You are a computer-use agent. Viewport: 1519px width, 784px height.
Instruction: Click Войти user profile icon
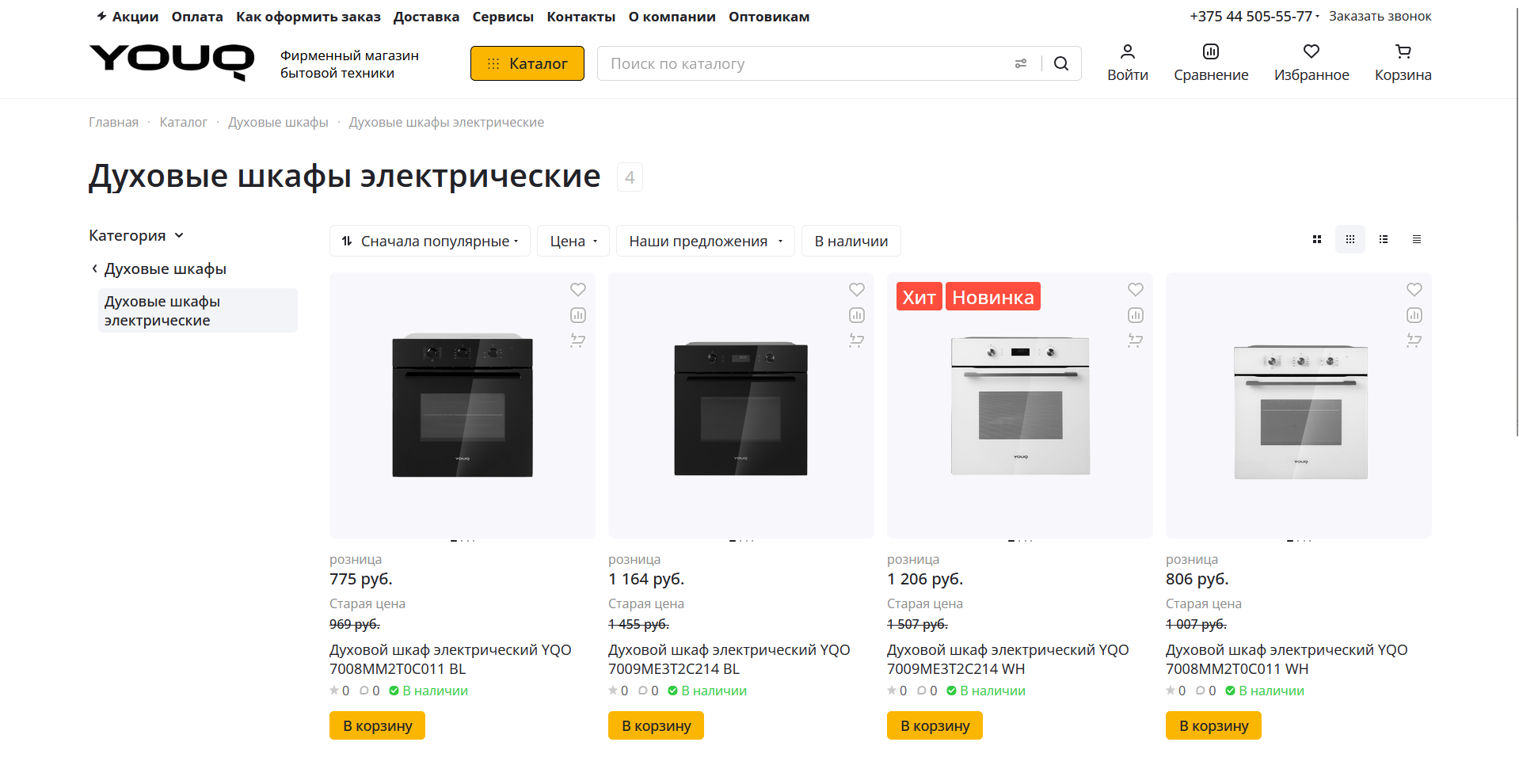(1128, 52)
